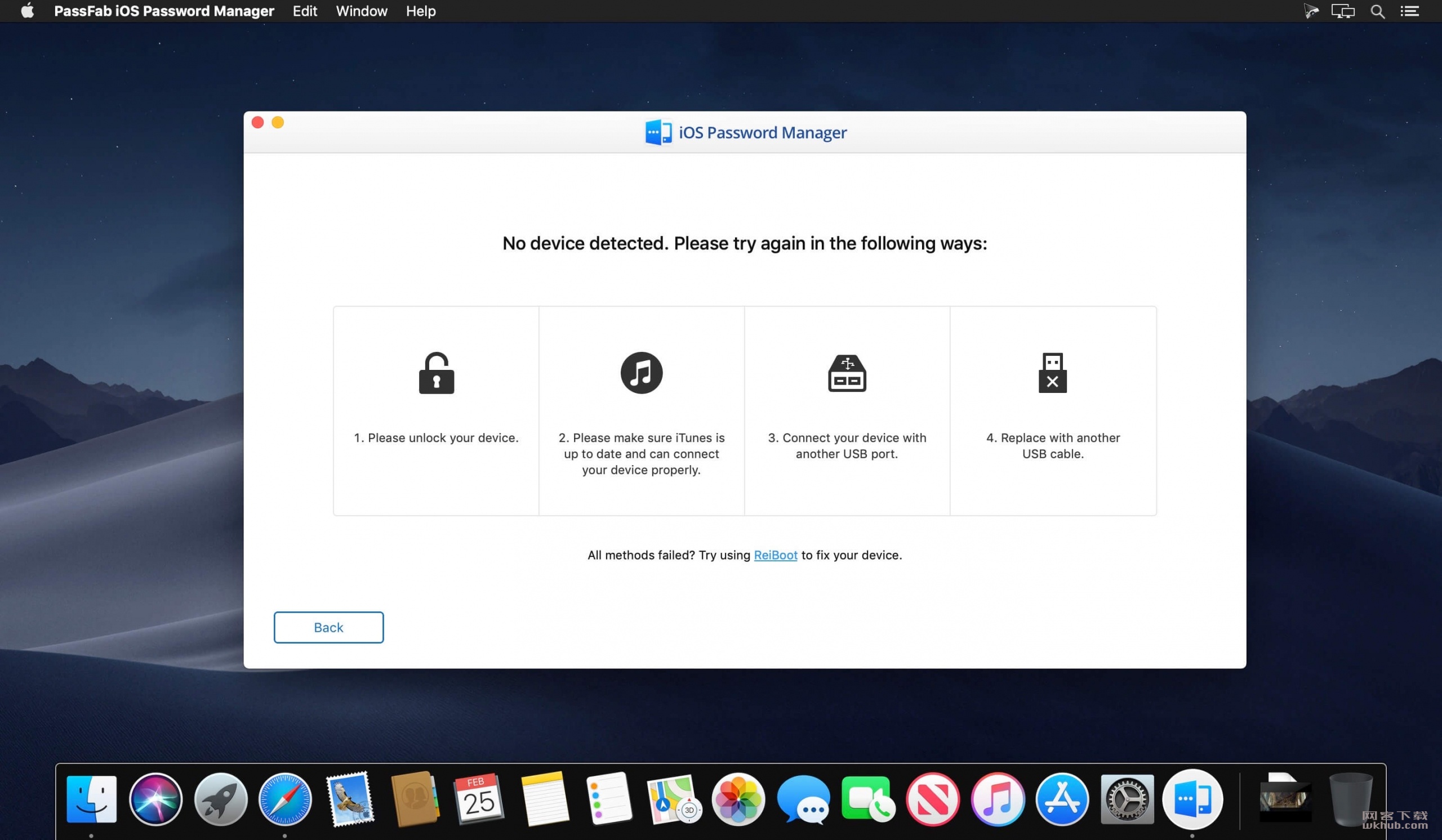The image size is (1442, 840).
Task: Open PassFab iOS Password Manager app menu
Action: pyautogui.click(x=164, y=11)
